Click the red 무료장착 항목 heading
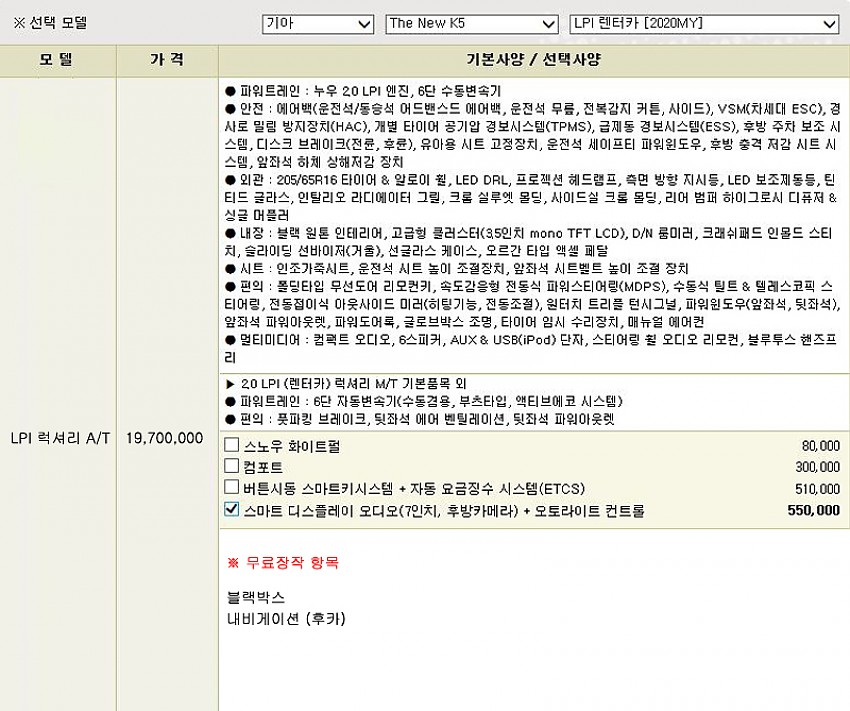 click(283, 563)
